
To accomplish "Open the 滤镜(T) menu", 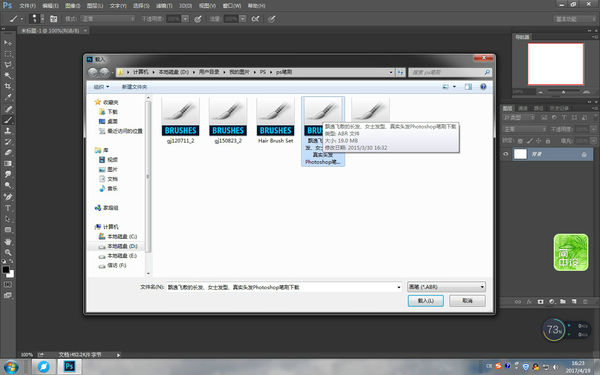I will point(164,6).
